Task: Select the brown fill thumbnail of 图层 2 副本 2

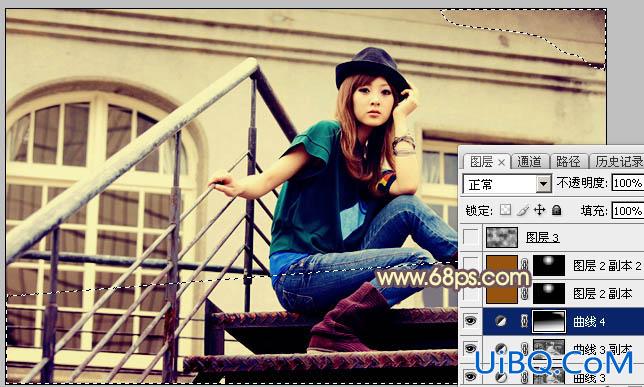Action: pyautogui.click(x=501, y=265)
